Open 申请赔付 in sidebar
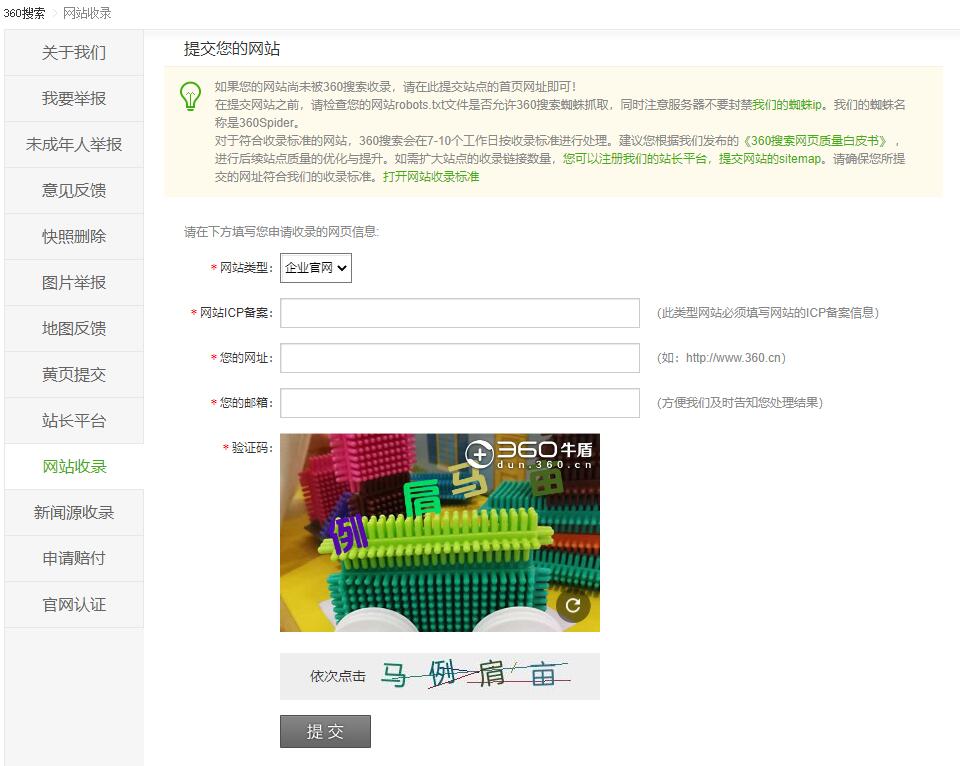Screen dimensions: 960x766 tap(74, 558)
